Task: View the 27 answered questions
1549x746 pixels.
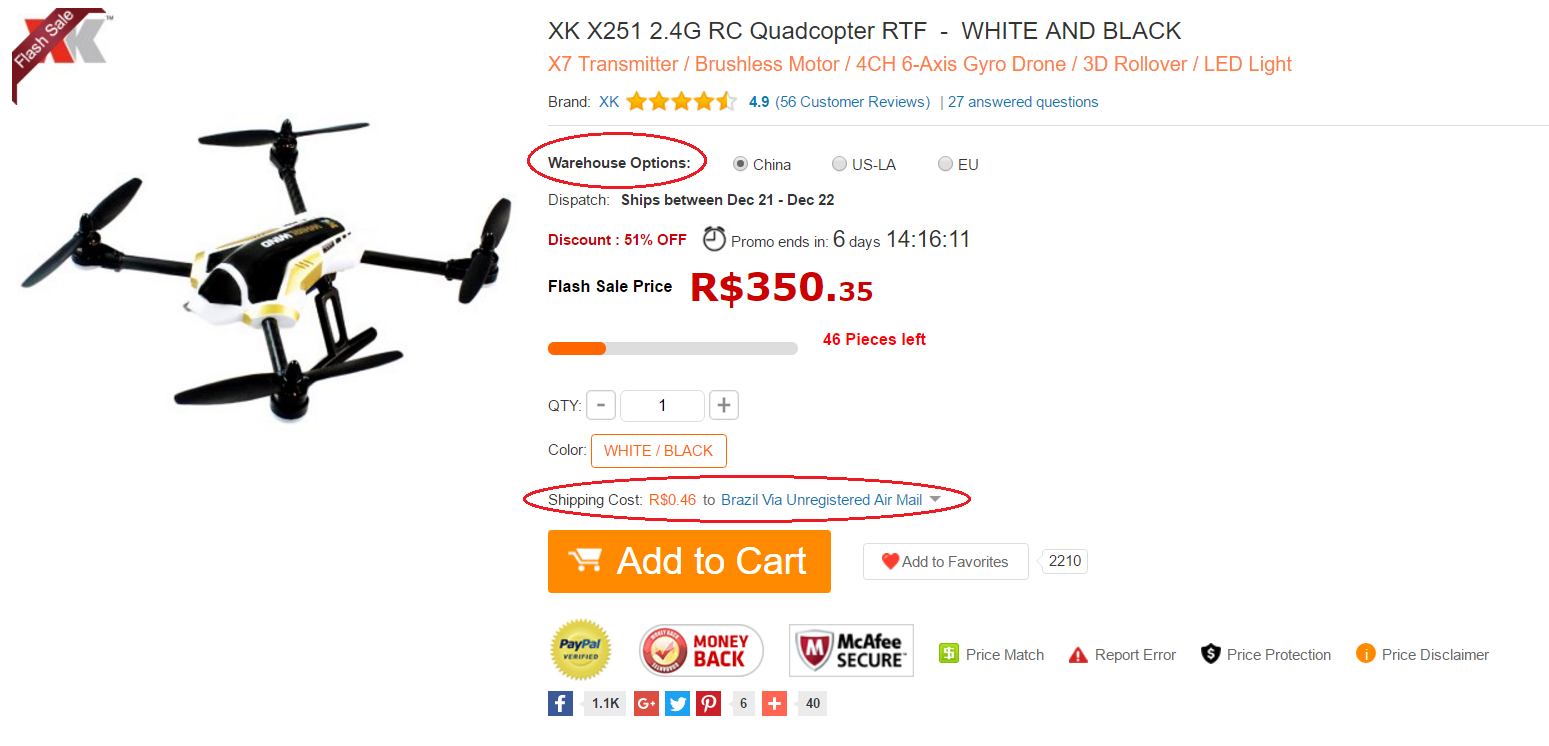Action: pyautogui.click(x=1023, y=102)
